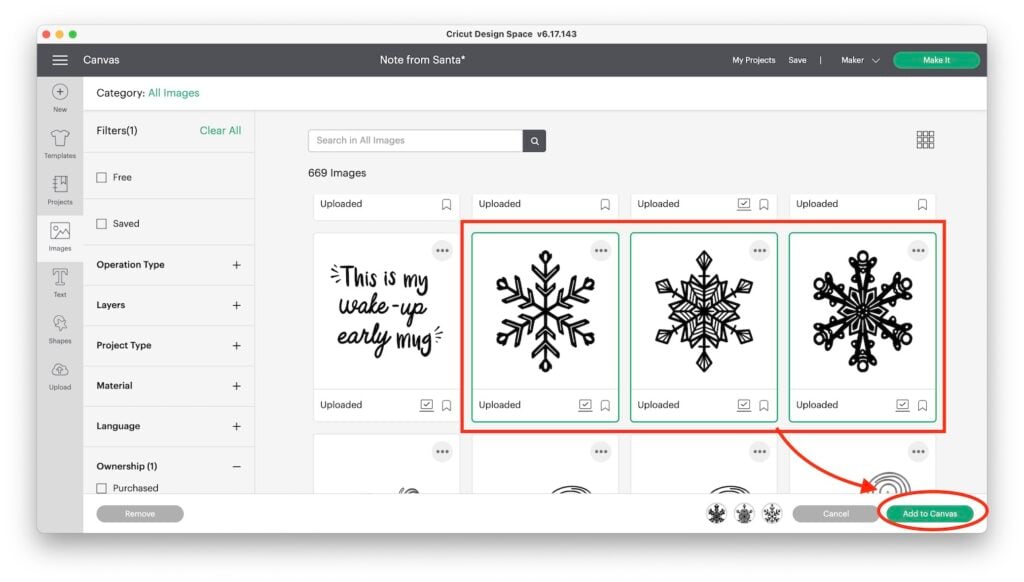Screen dimensions: 1024x582
Task: Open the hamburger main menu
Action: click(60, 60)
